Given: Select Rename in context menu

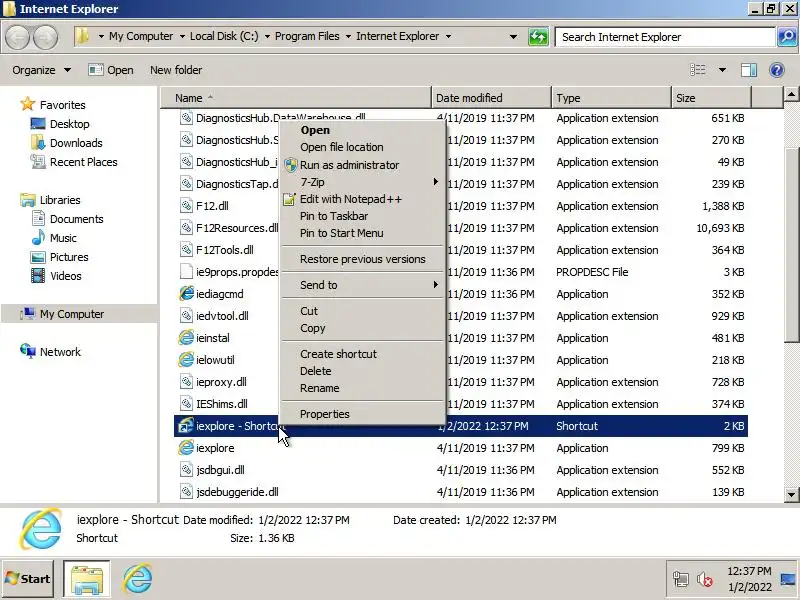Looking at the screenshot, I should [x=362, y=388].
